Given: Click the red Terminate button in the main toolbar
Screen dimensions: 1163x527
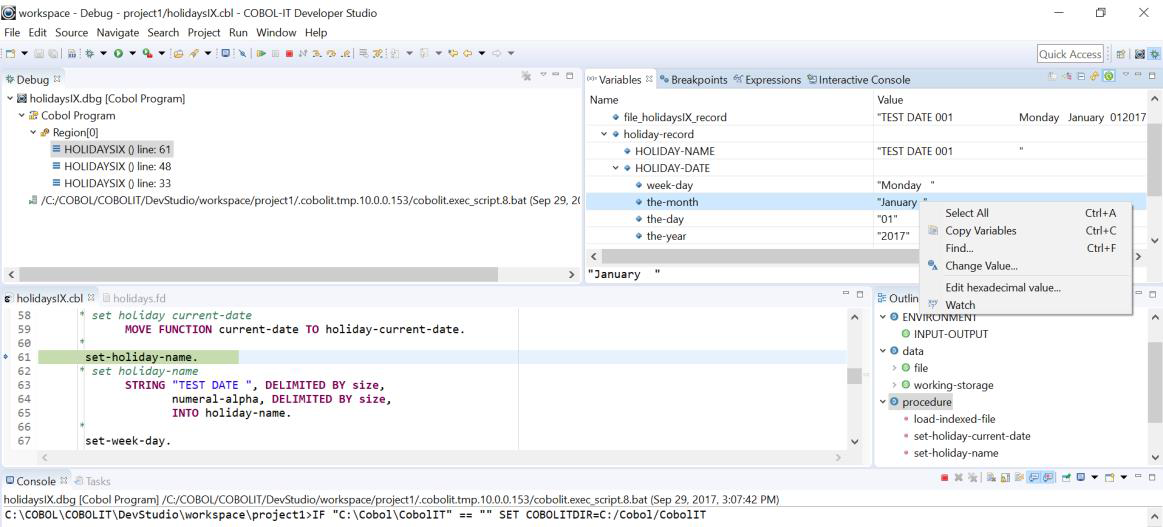Looking at the screenshot, I should point(289,53).
